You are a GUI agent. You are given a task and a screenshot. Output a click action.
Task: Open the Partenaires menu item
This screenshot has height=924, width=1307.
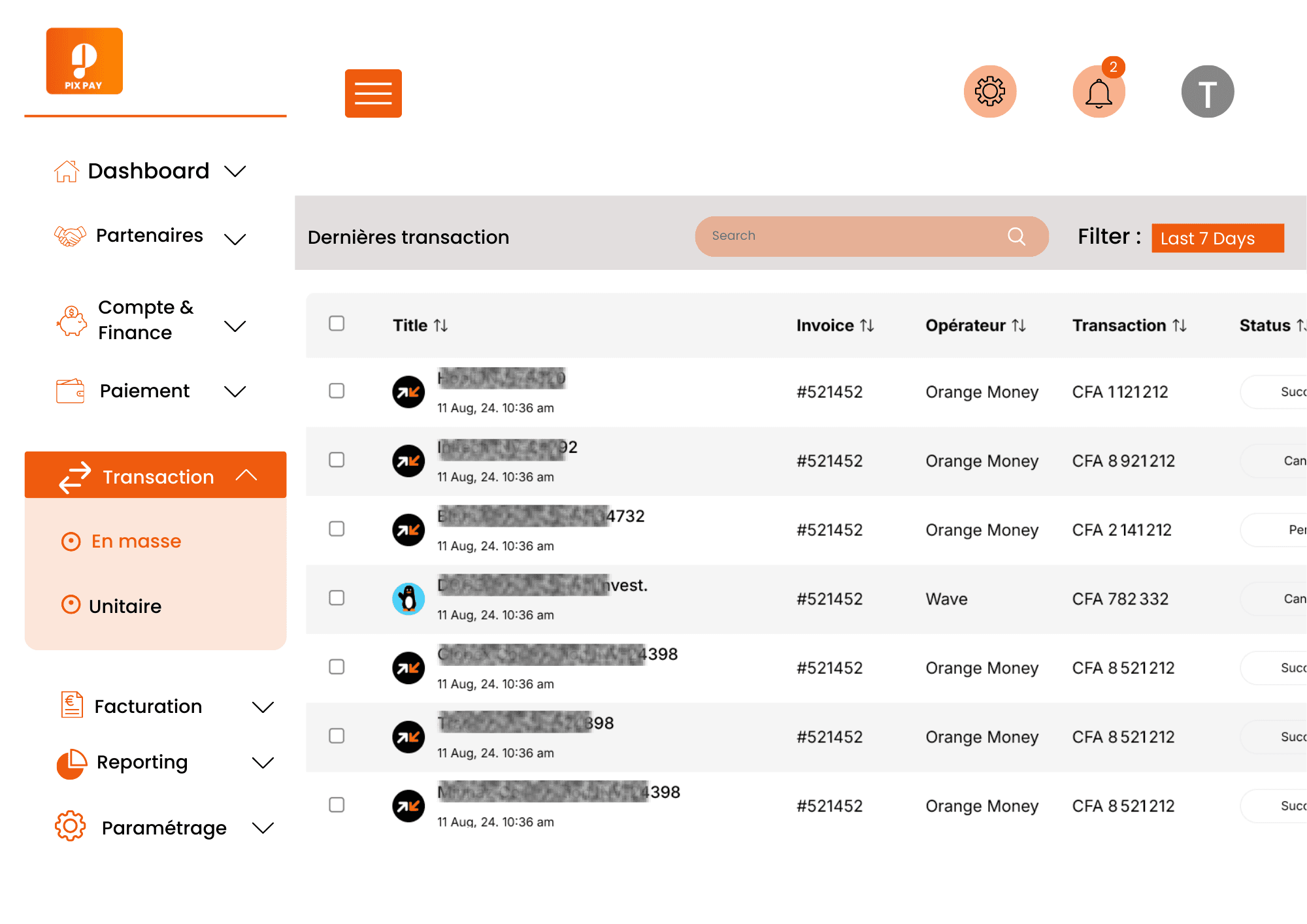coord(150,236)
